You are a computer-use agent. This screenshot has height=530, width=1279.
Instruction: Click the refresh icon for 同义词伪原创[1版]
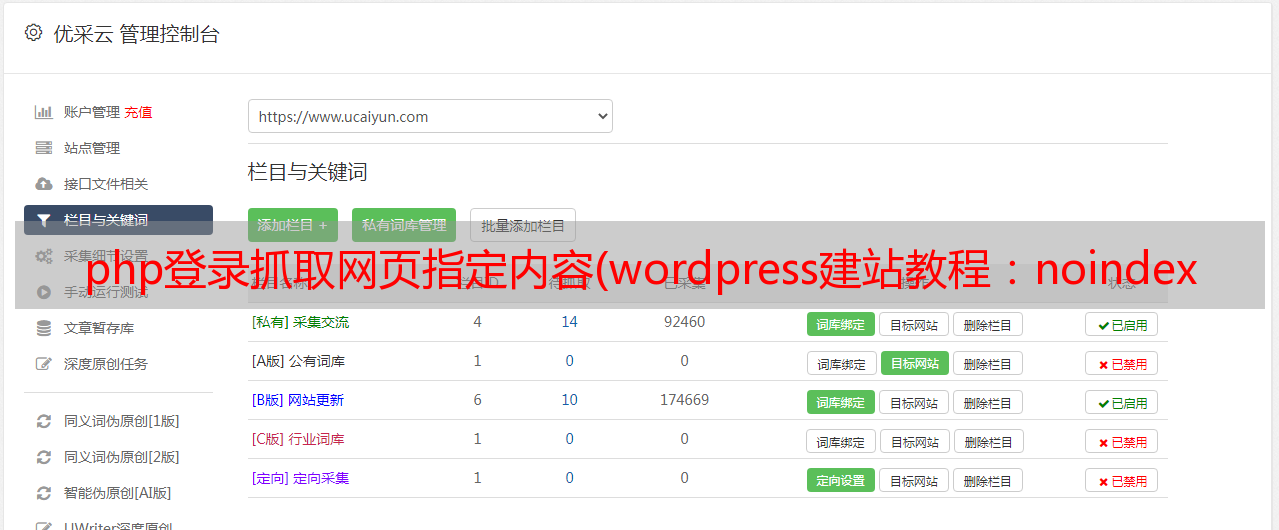tap(43, 421)
